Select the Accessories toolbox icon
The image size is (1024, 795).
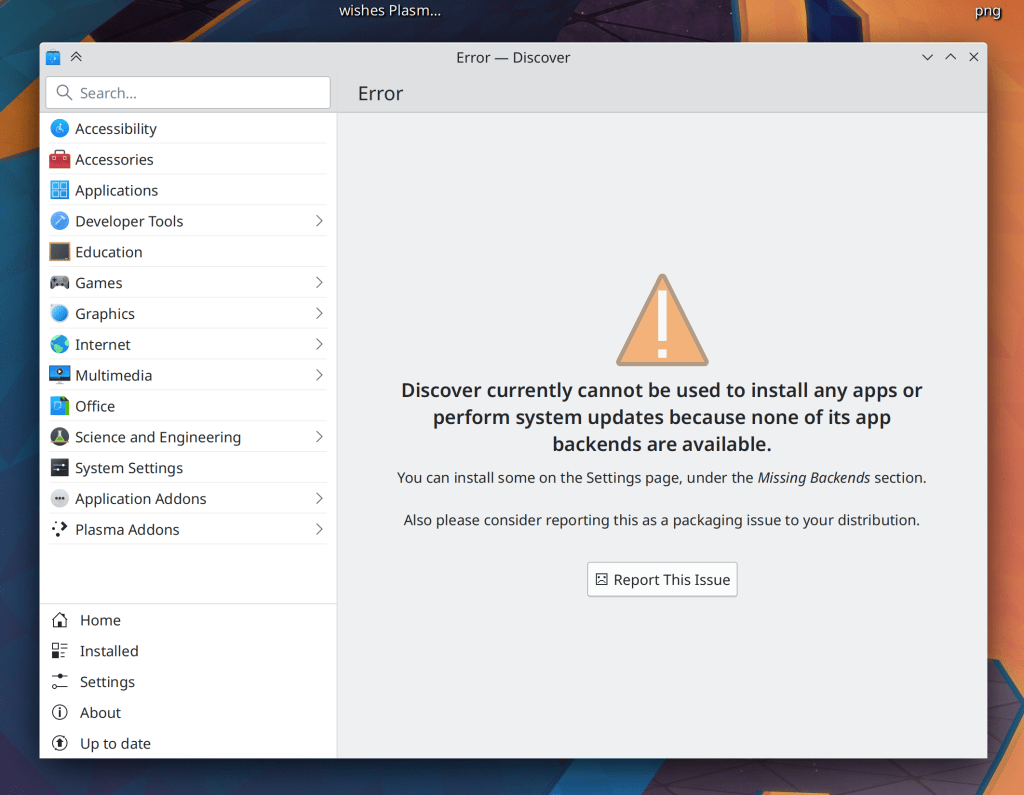[x=60, y=160]
